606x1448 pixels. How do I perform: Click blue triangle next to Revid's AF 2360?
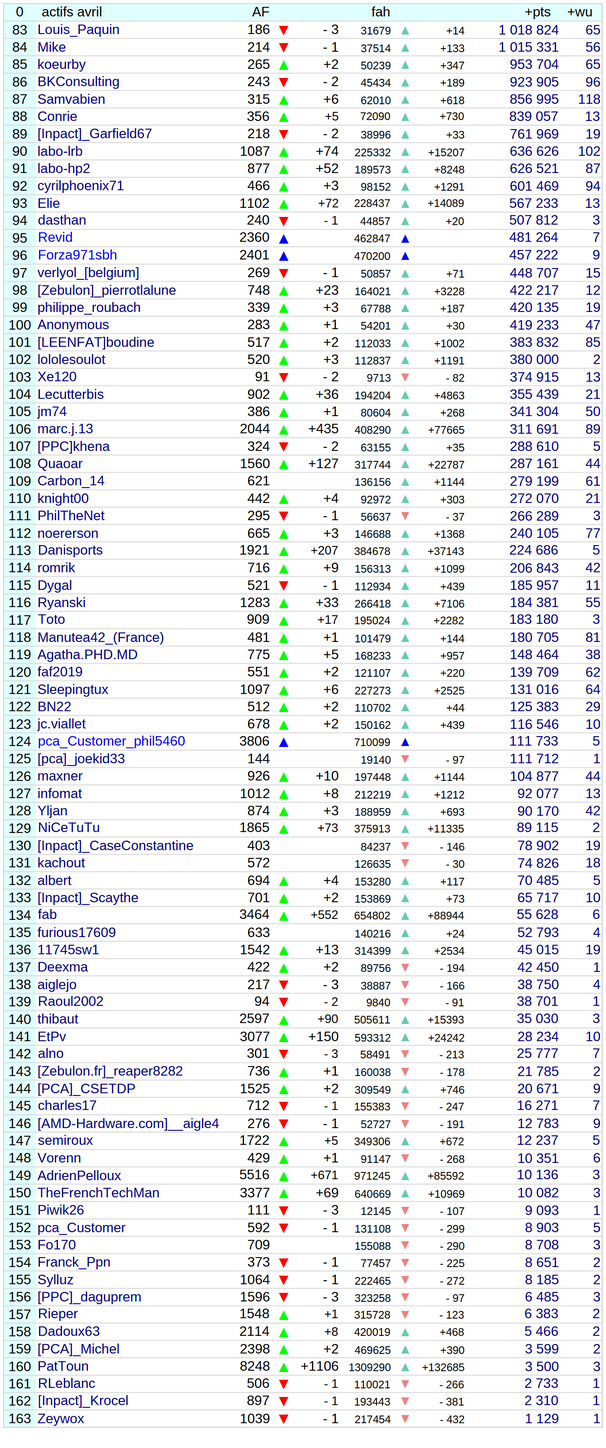tap(284, 239)
